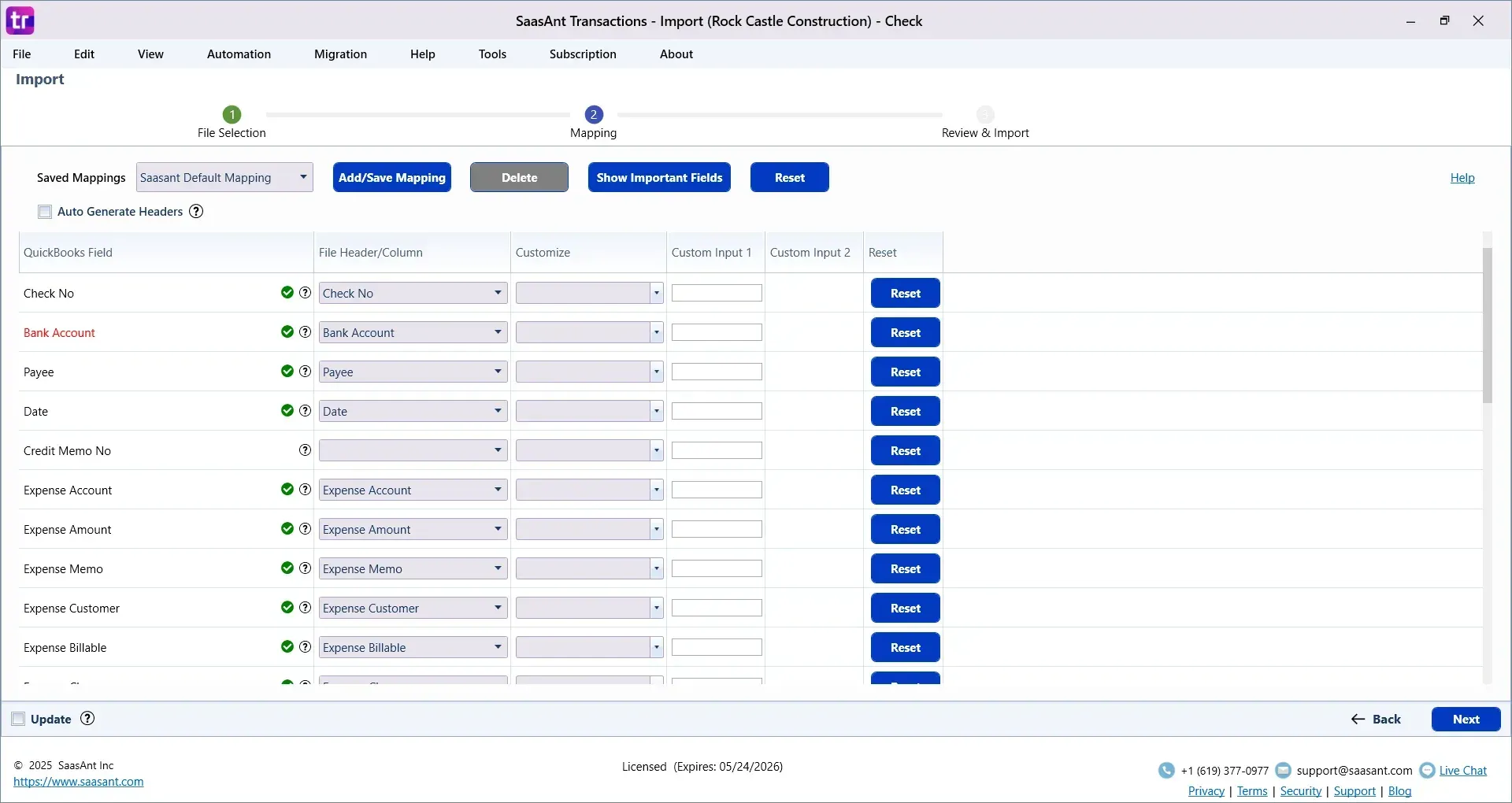The width and height of the screenshot is (1512, 803).
Task: Click the Delete mapping button
Action: point(519,177)
